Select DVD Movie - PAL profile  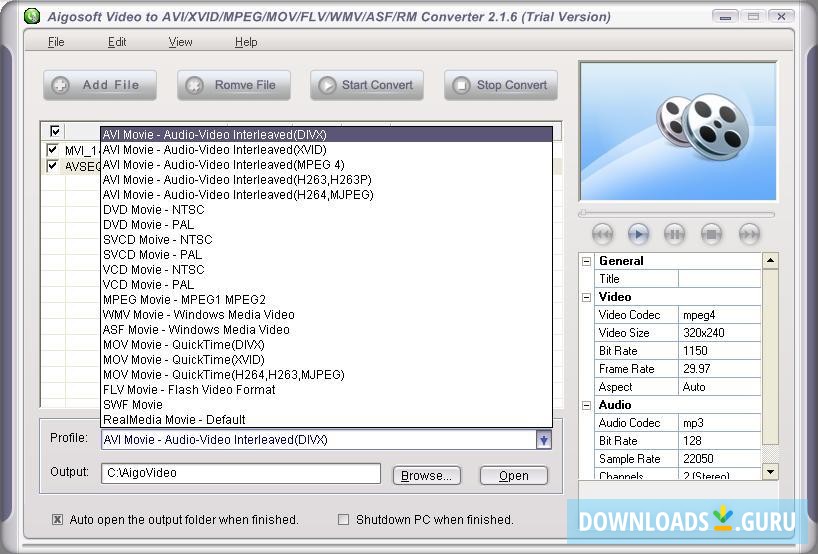pos(326,225)
